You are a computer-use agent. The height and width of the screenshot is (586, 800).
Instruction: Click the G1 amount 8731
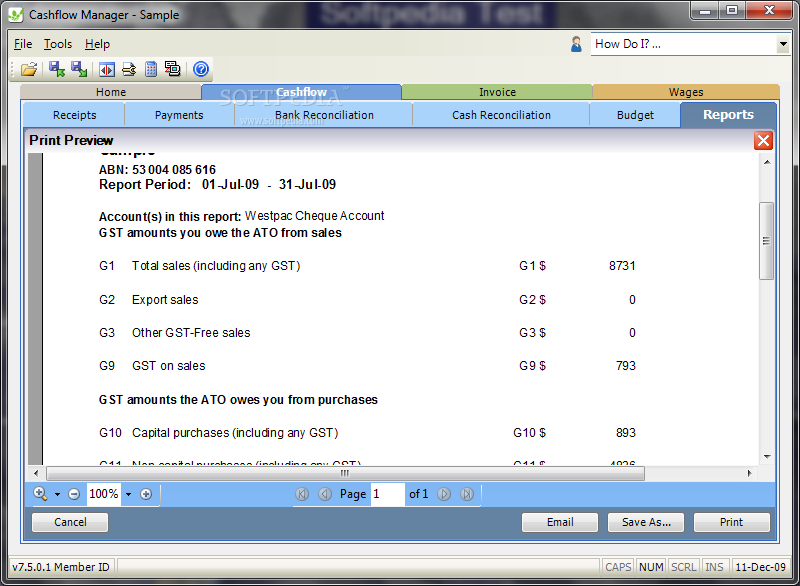pos(622,266)
